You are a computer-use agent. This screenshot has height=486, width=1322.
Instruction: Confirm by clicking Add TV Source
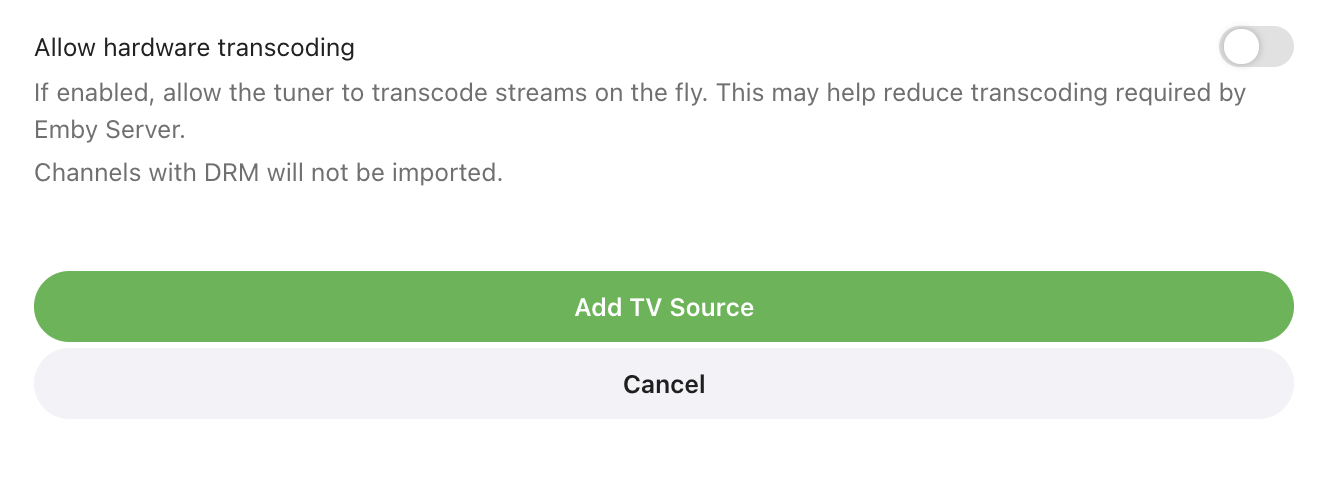[663, 307]
